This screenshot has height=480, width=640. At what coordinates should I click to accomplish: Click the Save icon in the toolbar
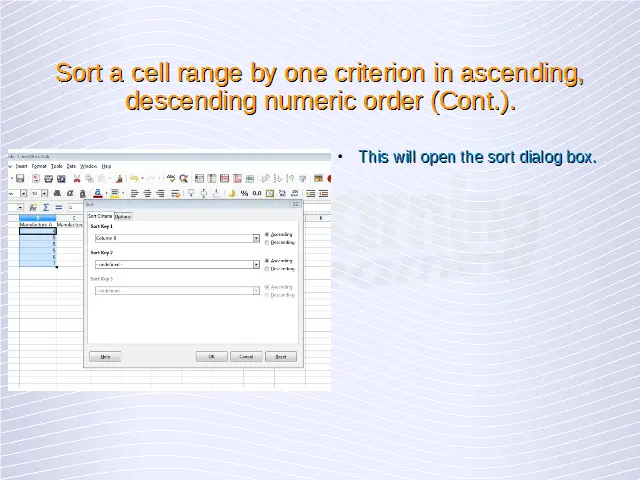[20, 179]
